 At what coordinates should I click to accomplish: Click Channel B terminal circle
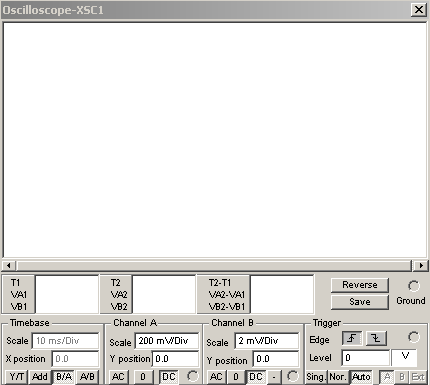[293, 376]
